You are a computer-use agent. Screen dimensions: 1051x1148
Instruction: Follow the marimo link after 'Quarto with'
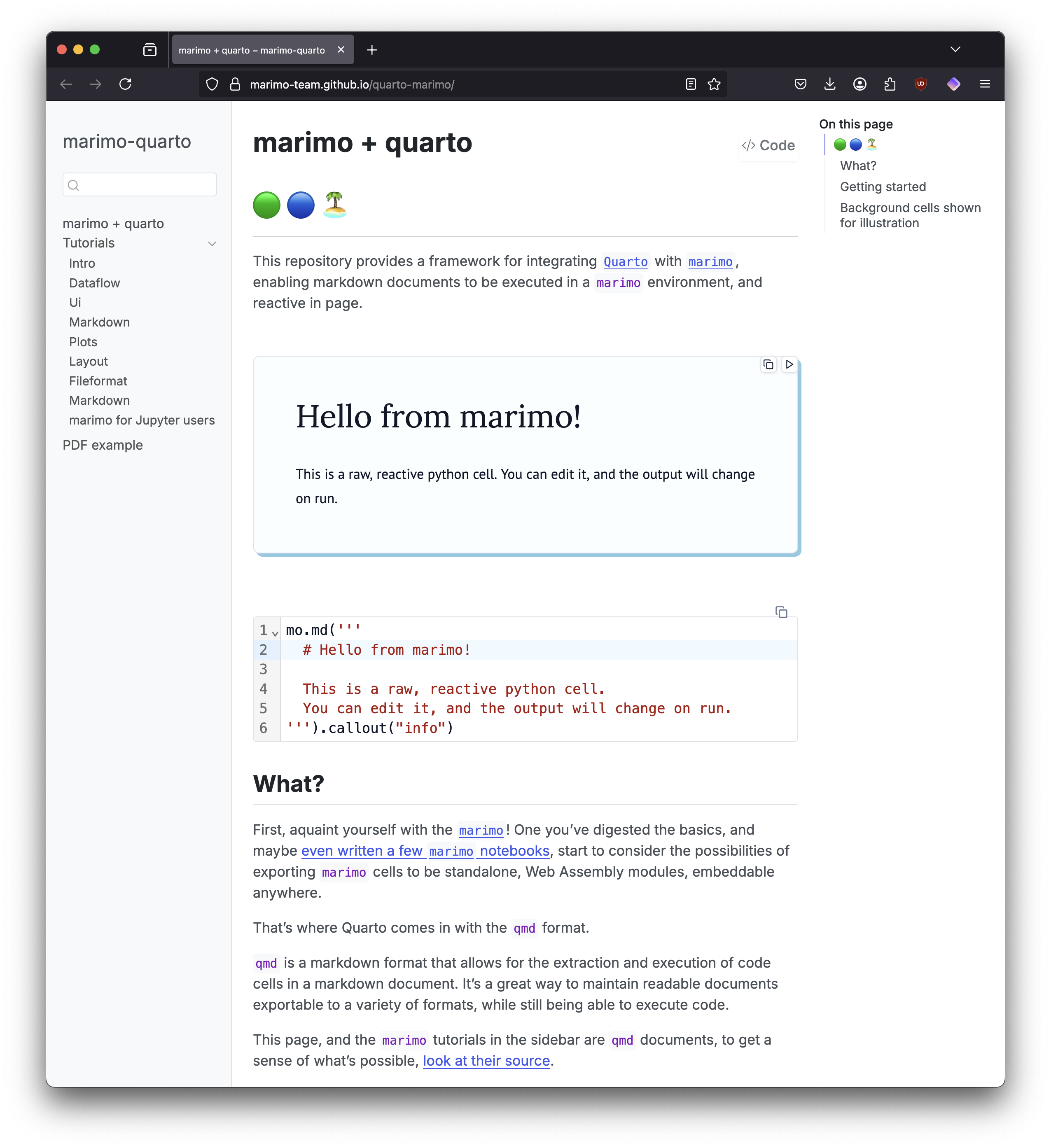(x=710, y=262)
